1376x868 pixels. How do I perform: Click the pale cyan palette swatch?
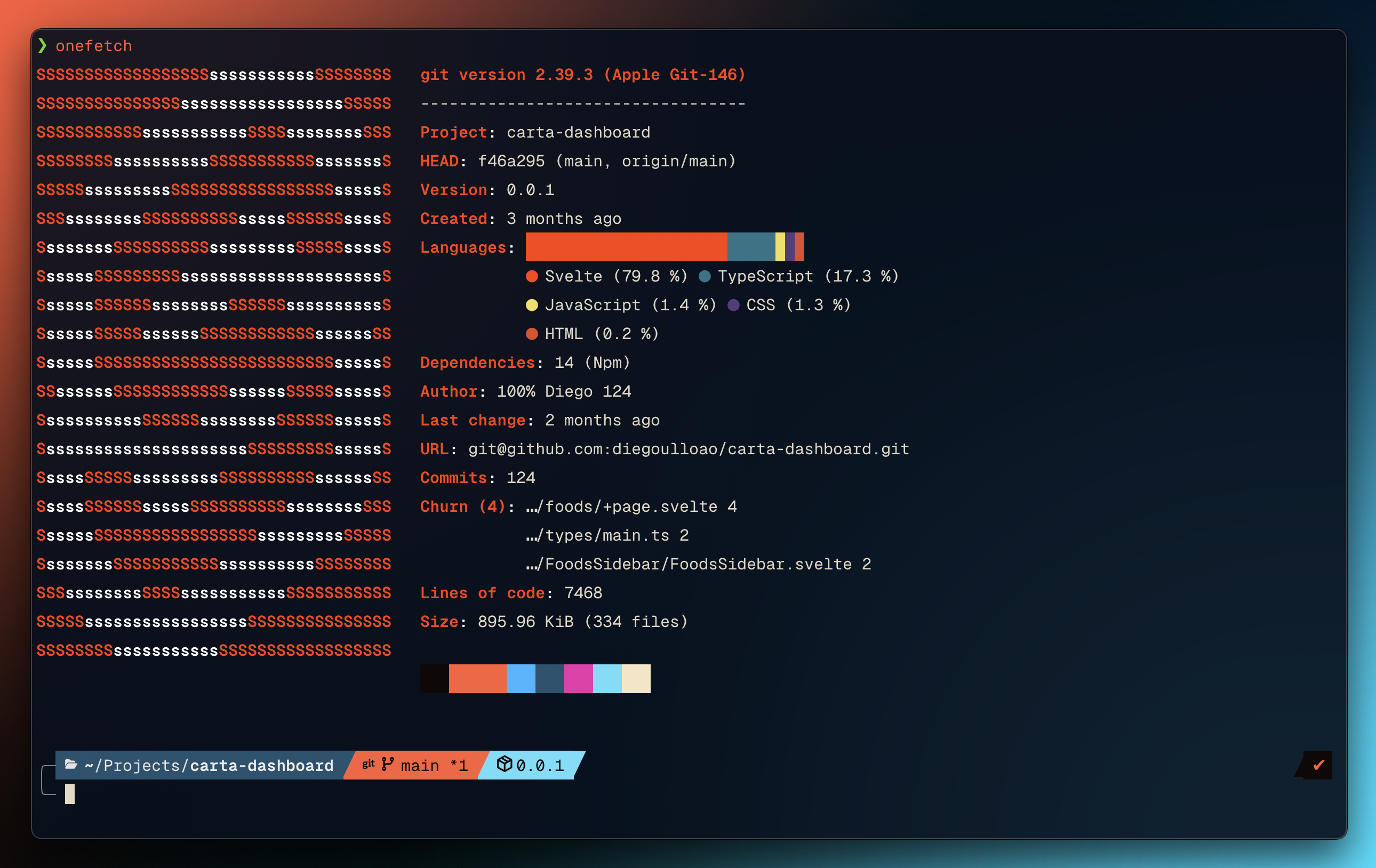coord(607,678)
